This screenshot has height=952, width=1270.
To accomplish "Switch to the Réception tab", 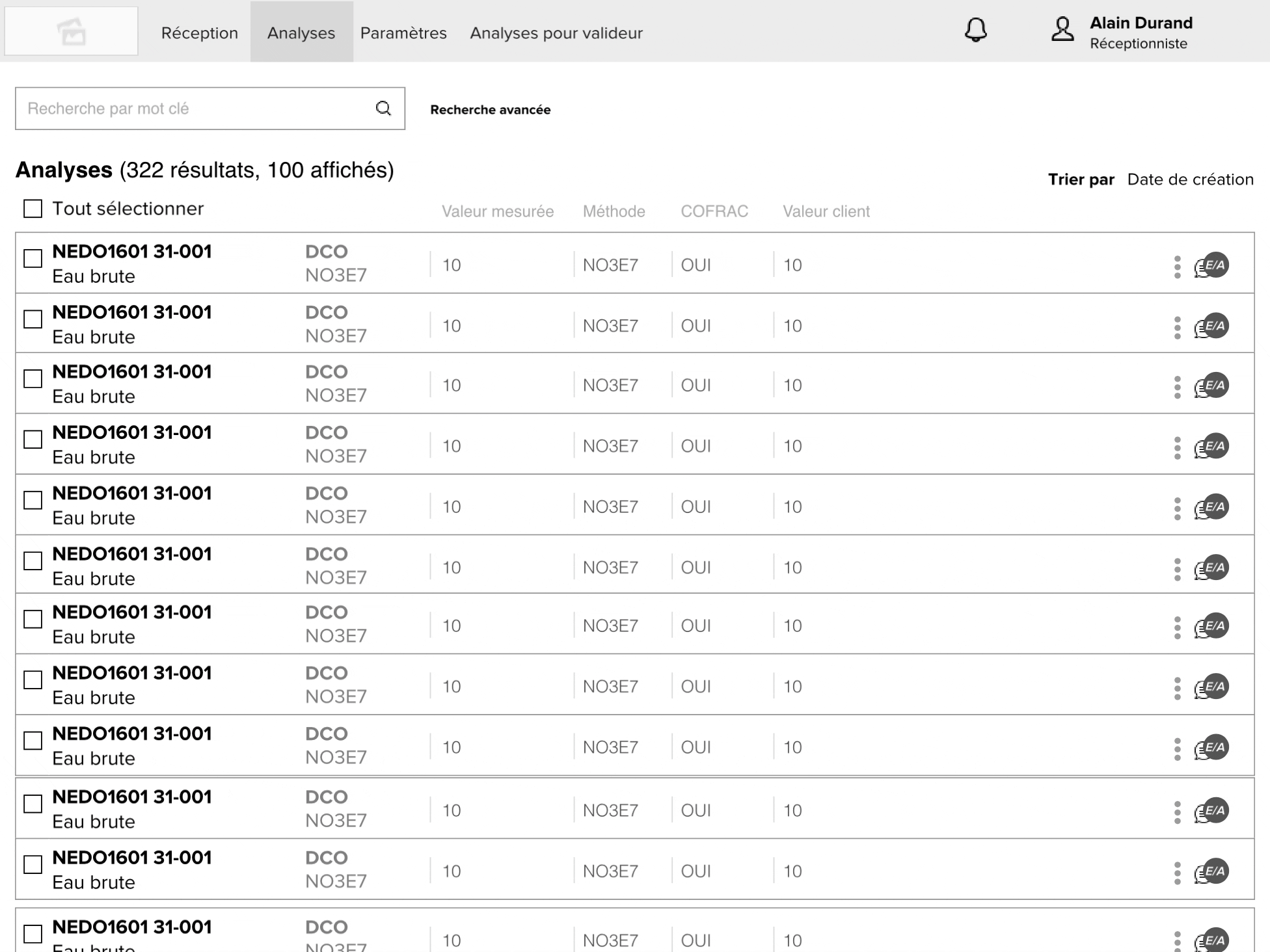I will pos(199,33).
